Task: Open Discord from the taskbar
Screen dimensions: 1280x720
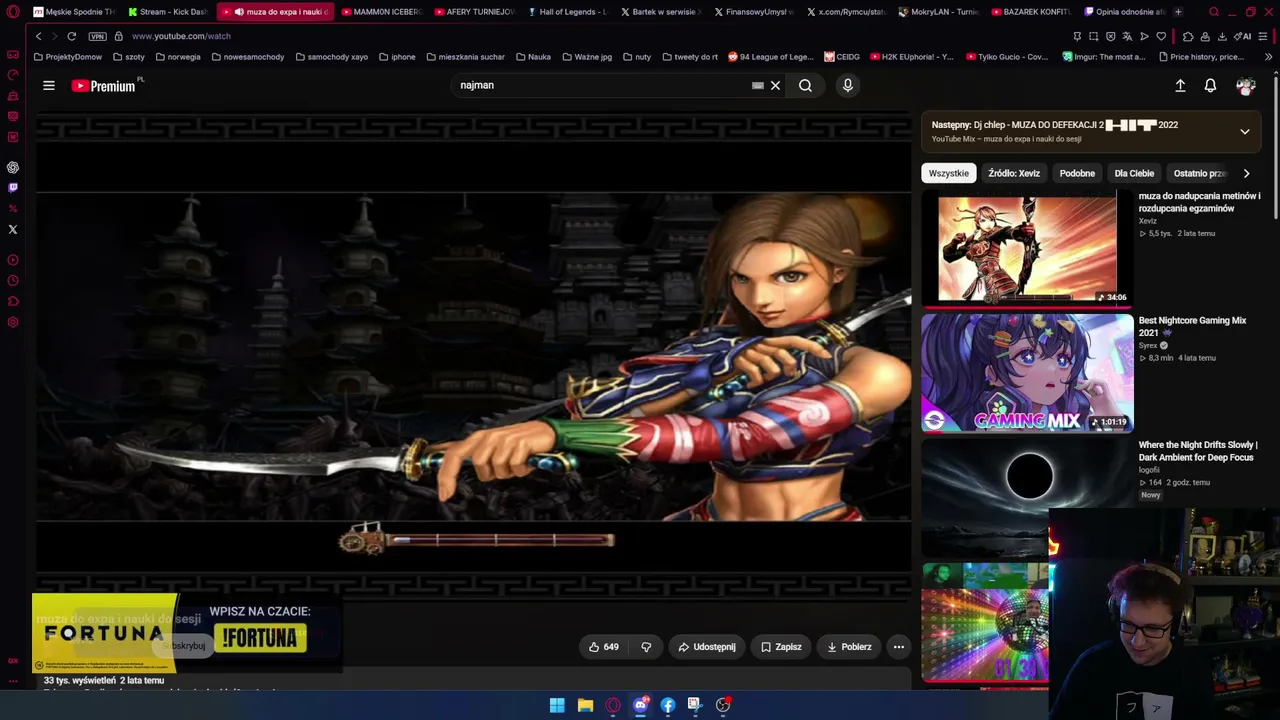Action: (641, 705)
